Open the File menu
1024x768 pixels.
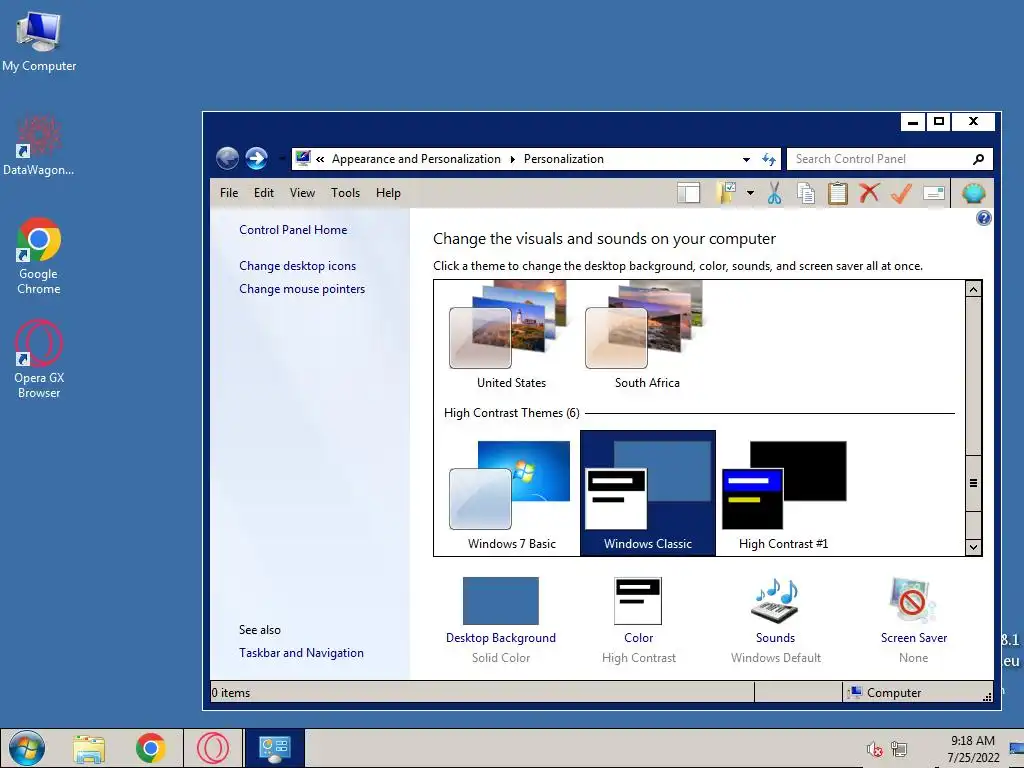coord(229,193)
